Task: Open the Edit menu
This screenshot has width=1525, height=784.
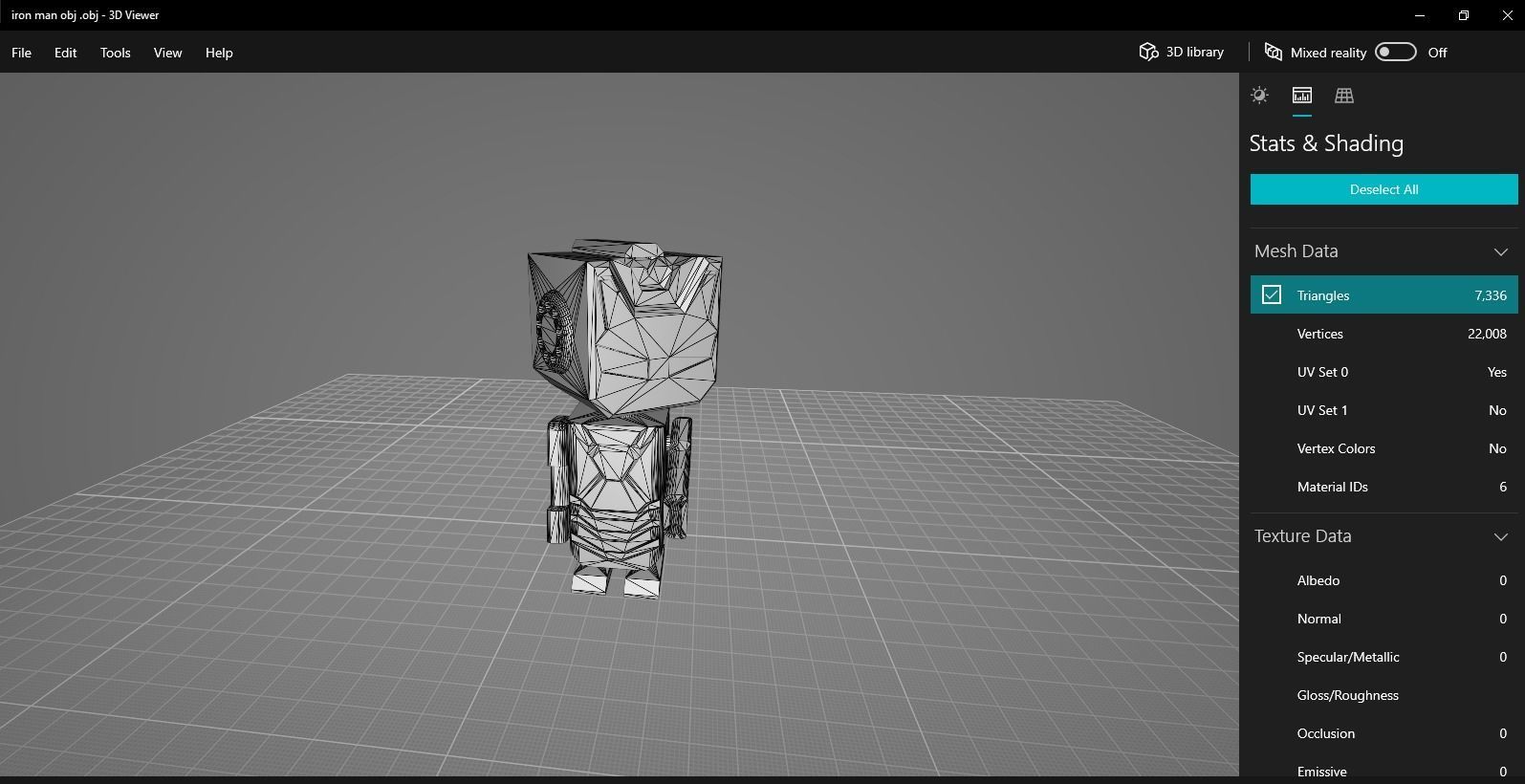Action: (65, 53)
